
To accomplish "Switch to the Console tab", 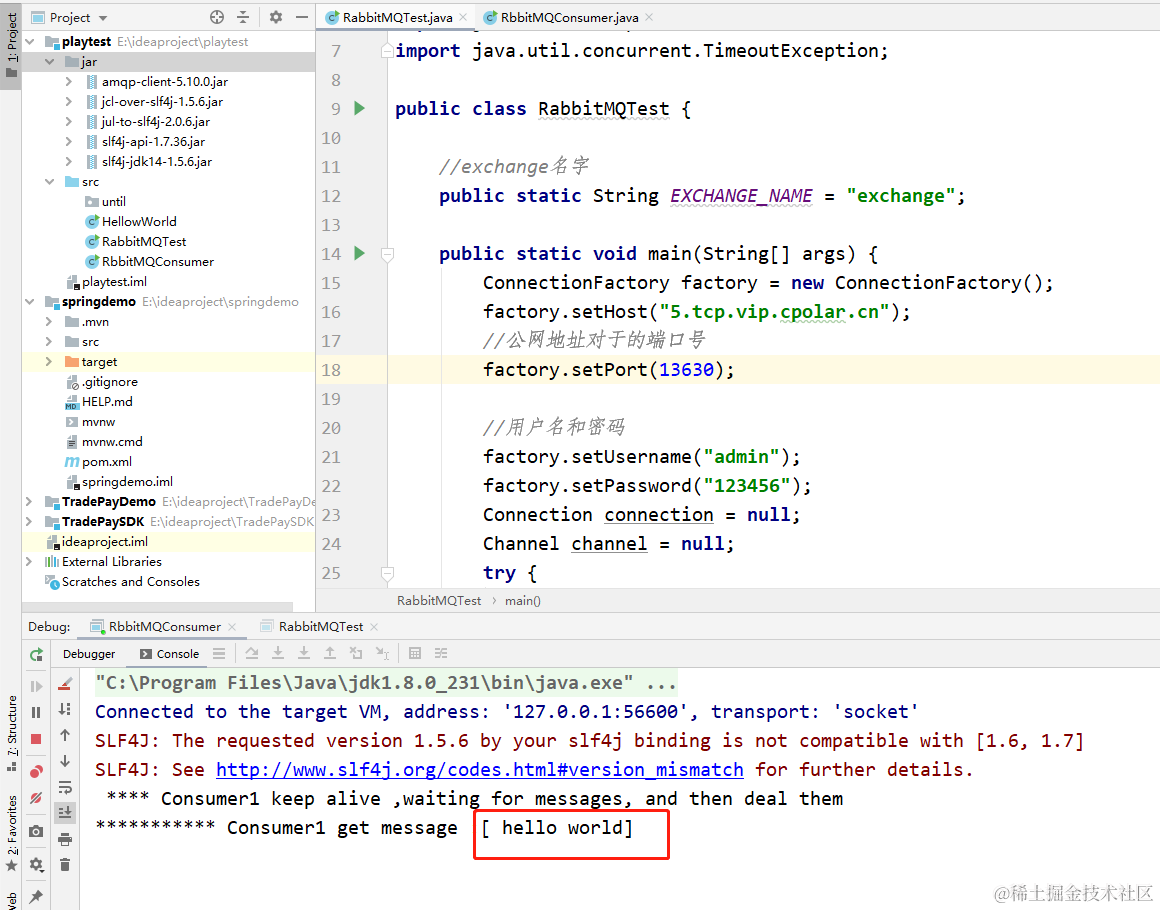I will tap(169, 654).
